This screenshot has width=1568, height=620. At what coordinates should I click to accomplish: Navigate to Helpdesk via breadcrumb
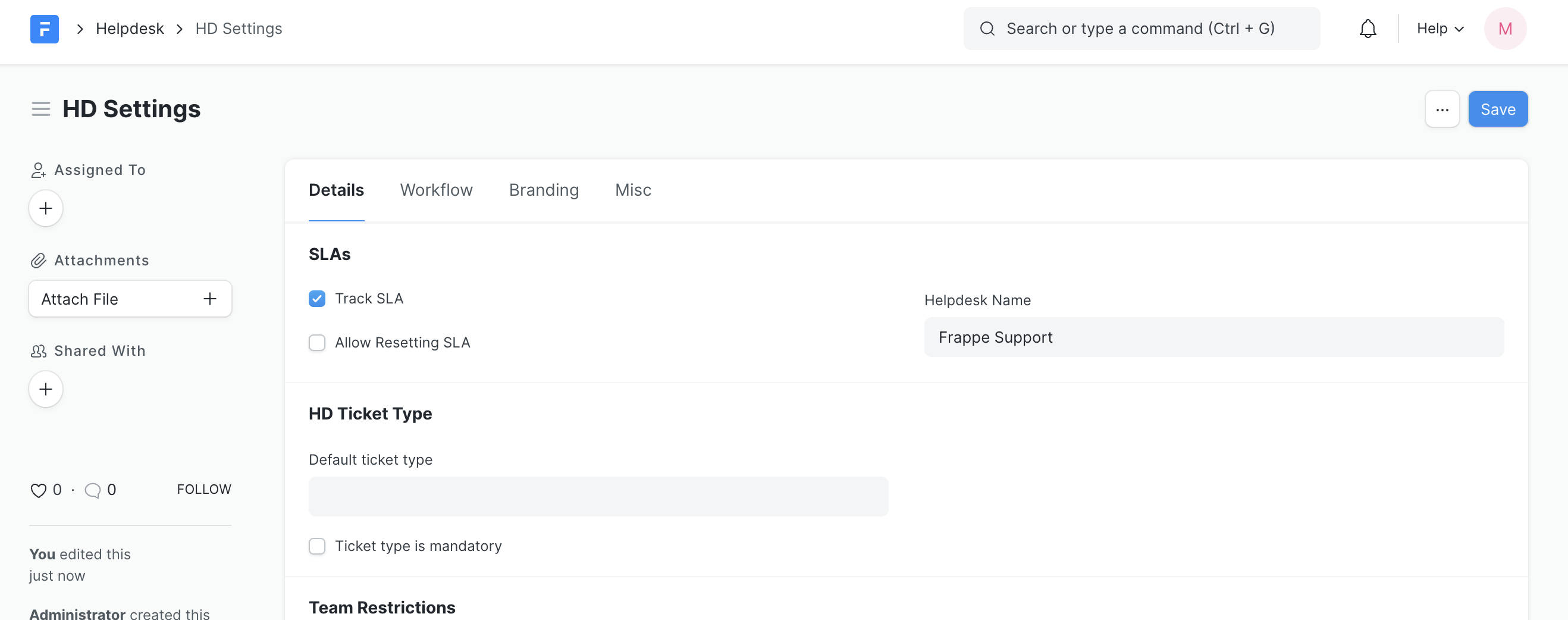(x=130, y=28)
